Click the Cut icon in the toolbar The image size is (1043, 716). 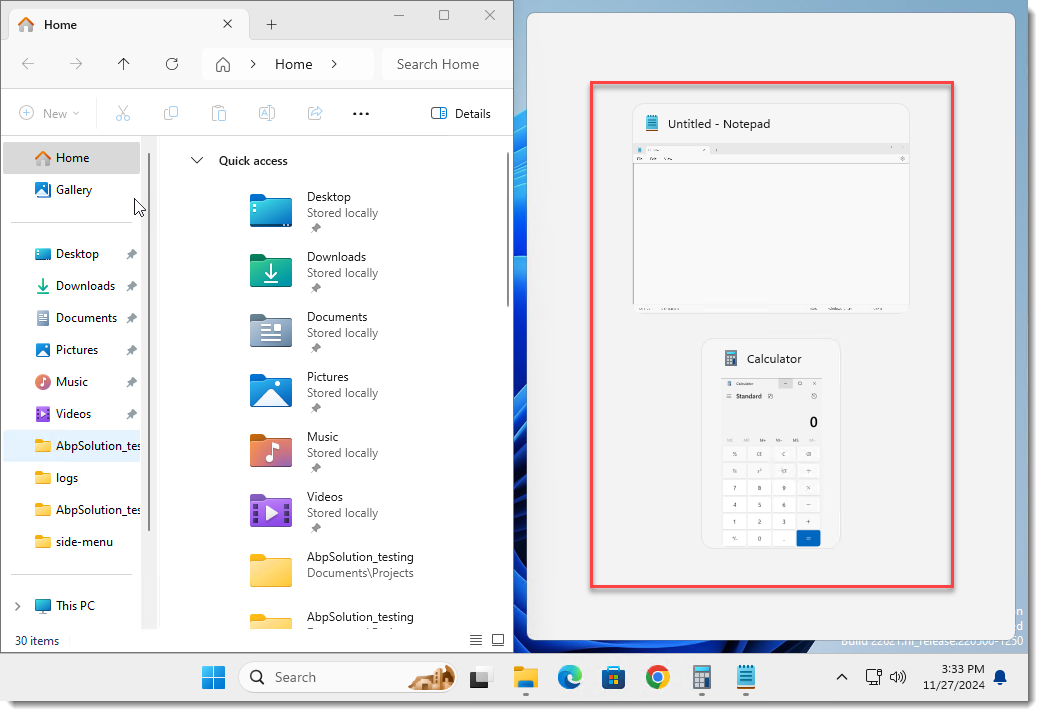click(123, 113)
